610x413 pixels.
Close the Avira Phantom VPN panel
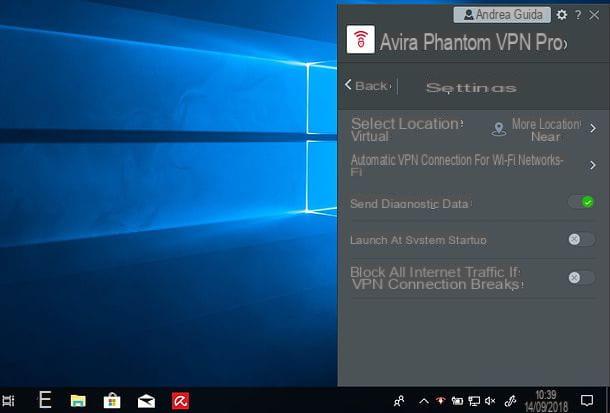594,15
